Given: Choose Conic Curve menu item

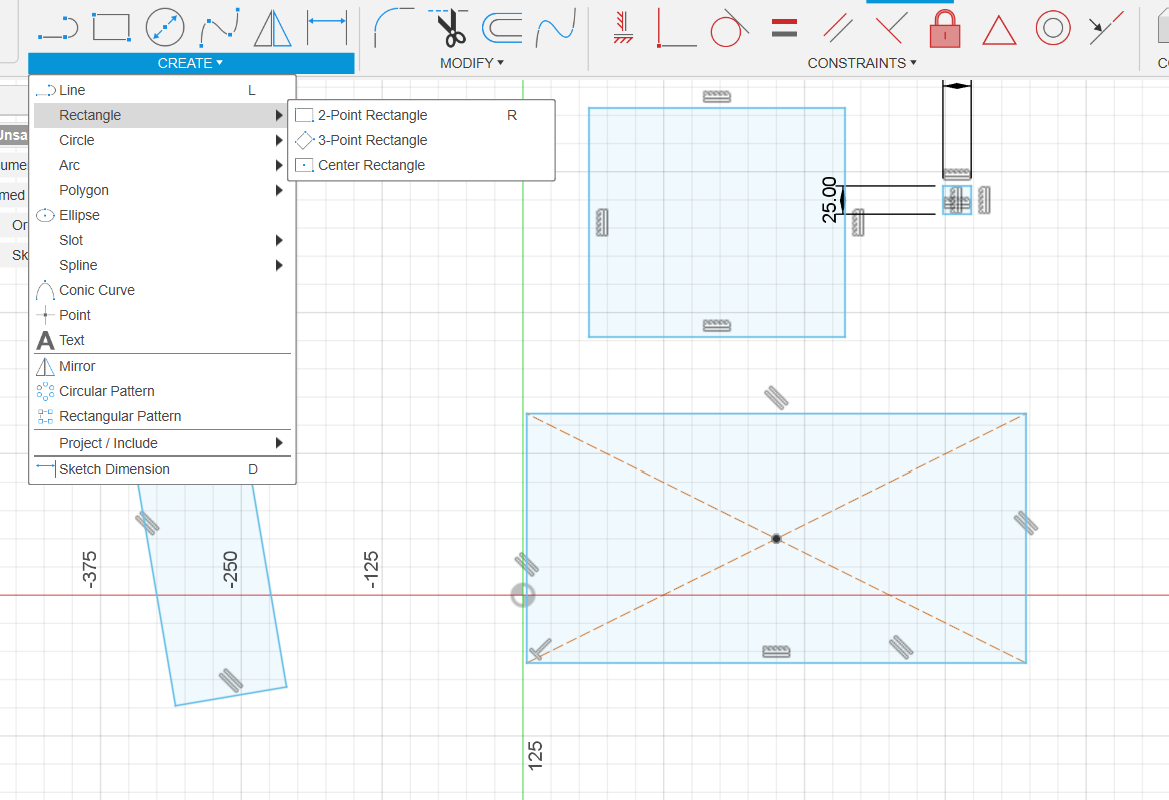Looking at the screenshot, I should 162,290.
